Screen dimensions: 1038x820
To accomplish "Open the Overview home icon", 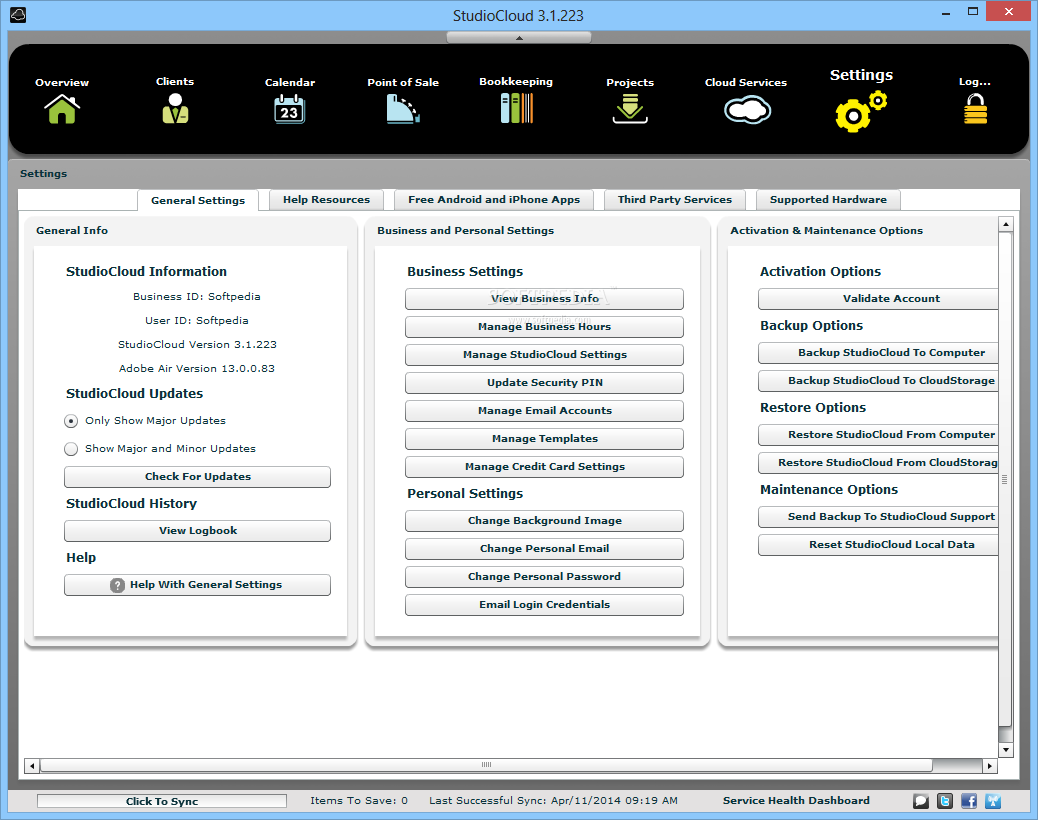I will (62, 109).
